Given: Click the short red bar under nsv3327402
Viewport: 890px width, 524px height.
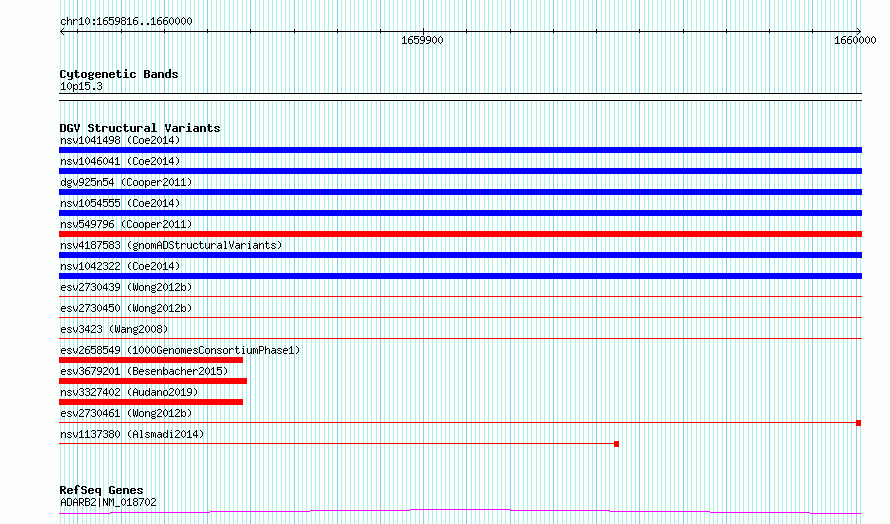Looking at the screenshot, I should (151, 402).
